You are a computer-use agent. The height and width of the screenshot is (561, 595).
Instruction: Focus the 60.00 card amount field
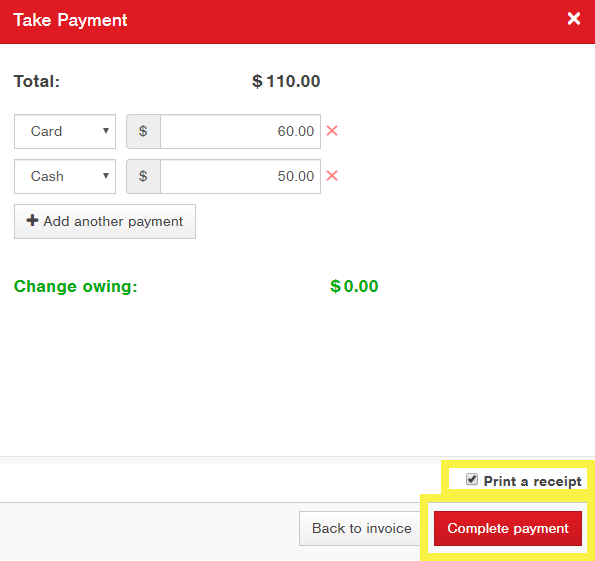(241, 131)
